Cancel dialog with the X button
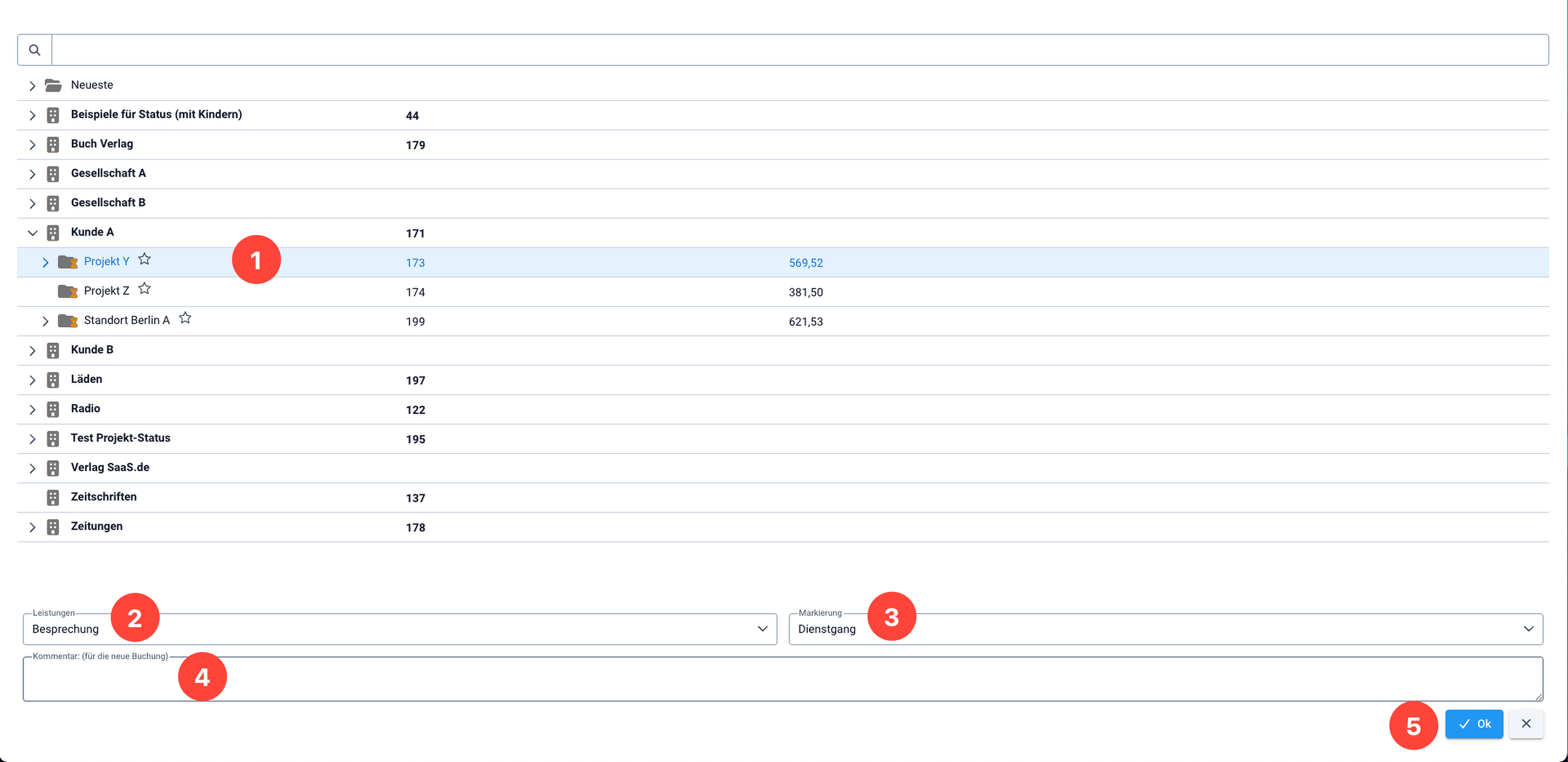 pyautogui.click(x=1526, y=724)
